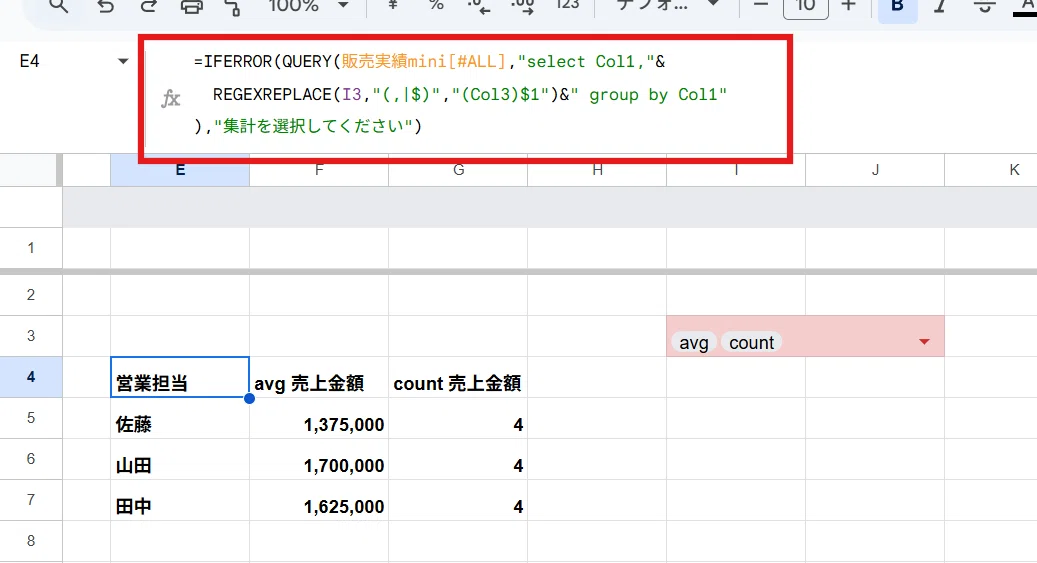Apply currency format with the yen icon
Screen dimensions: 1037x563
click(x=393, y=5)
